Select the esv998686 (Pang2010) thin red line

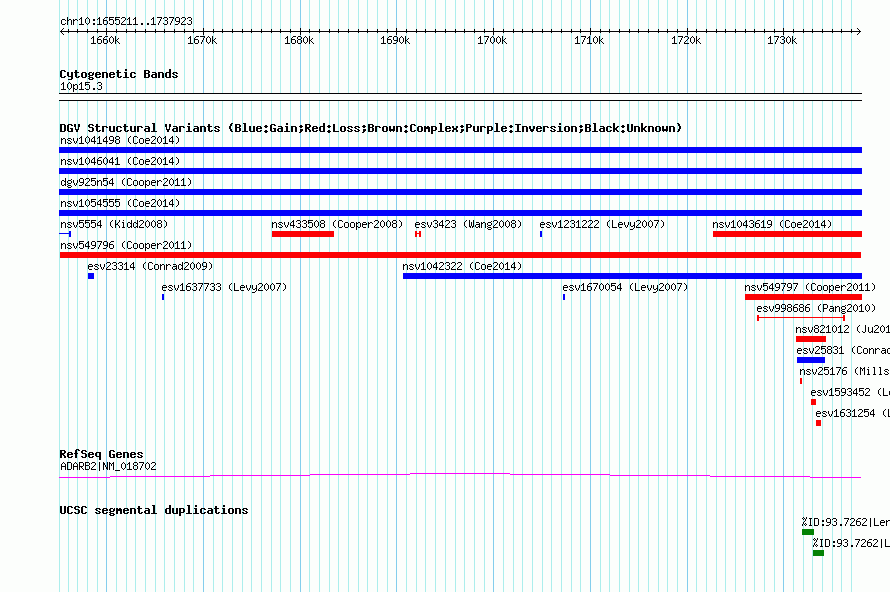pos(801,318)
